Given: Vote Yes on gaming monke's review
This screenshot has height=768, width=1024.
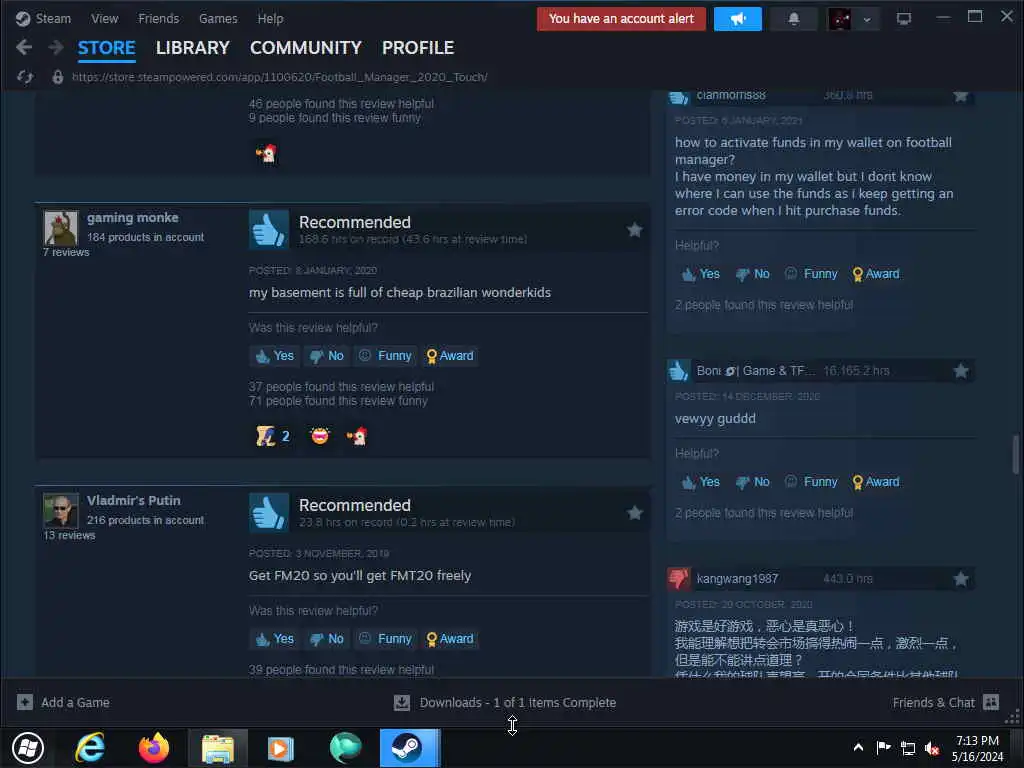Looking at the screenshot, I should pyautogui.click(x=275, y=356).
